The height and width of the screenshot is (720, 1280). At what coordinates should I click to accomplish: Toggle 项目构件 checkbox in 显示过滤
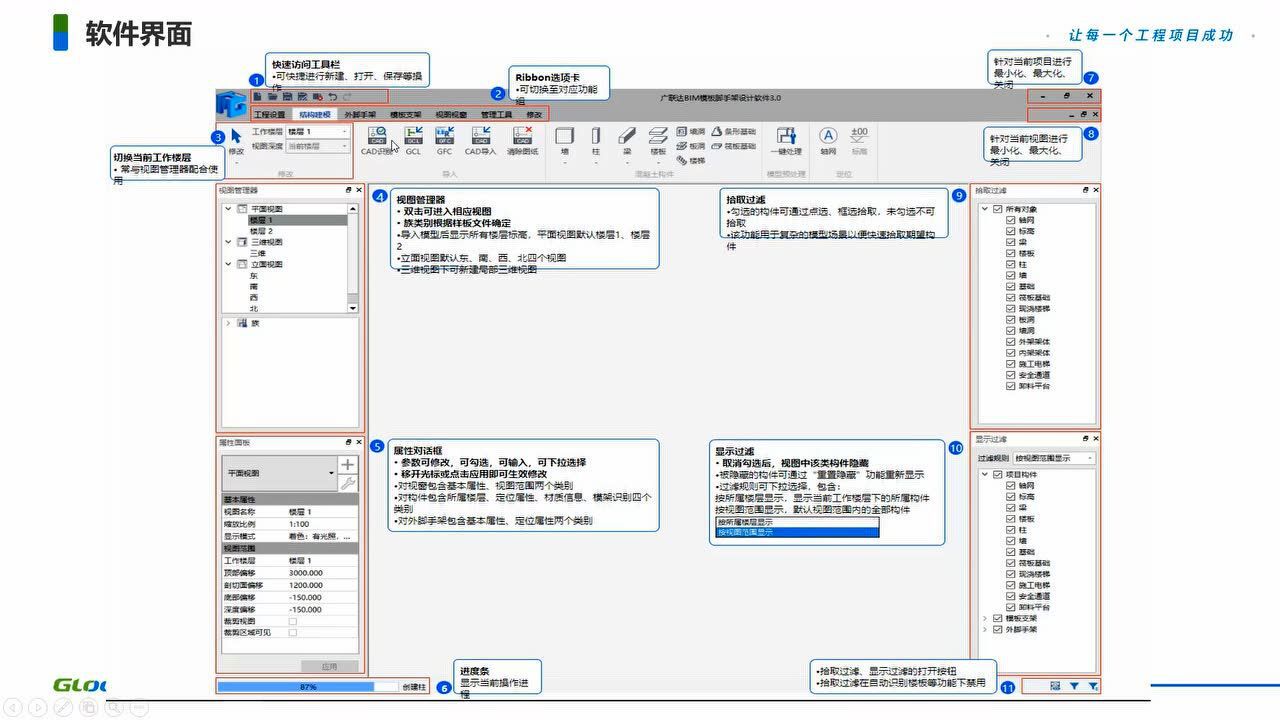(997, 474)
